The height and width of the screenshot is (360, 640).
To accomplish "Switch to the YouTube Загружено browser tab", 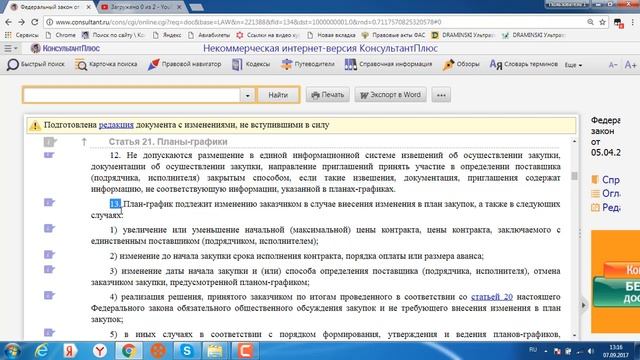I will [141, 7].
